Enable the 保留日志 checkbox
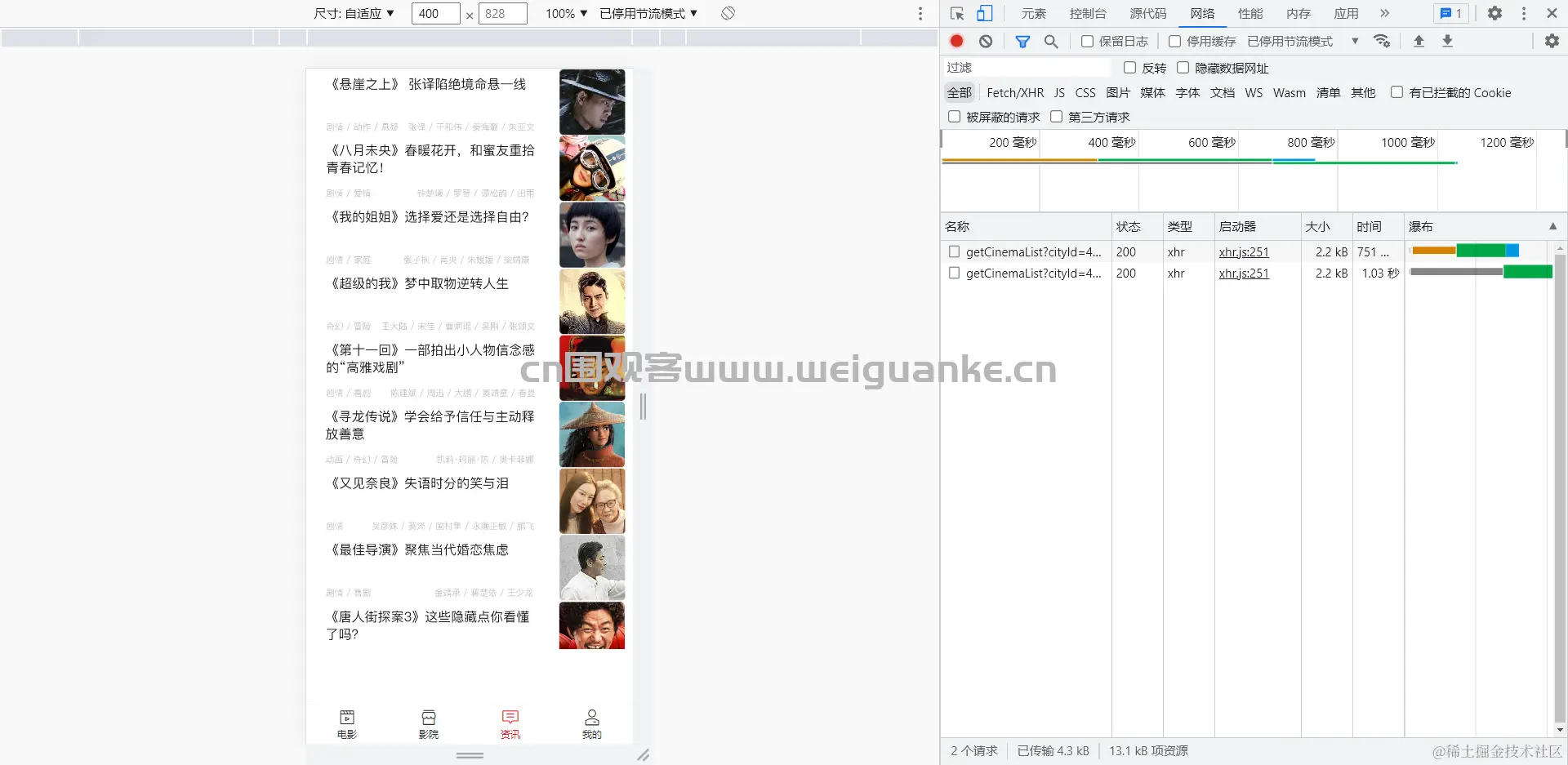The height and width of the screenshot is (765, 1568). click(x=1087, y=41)
